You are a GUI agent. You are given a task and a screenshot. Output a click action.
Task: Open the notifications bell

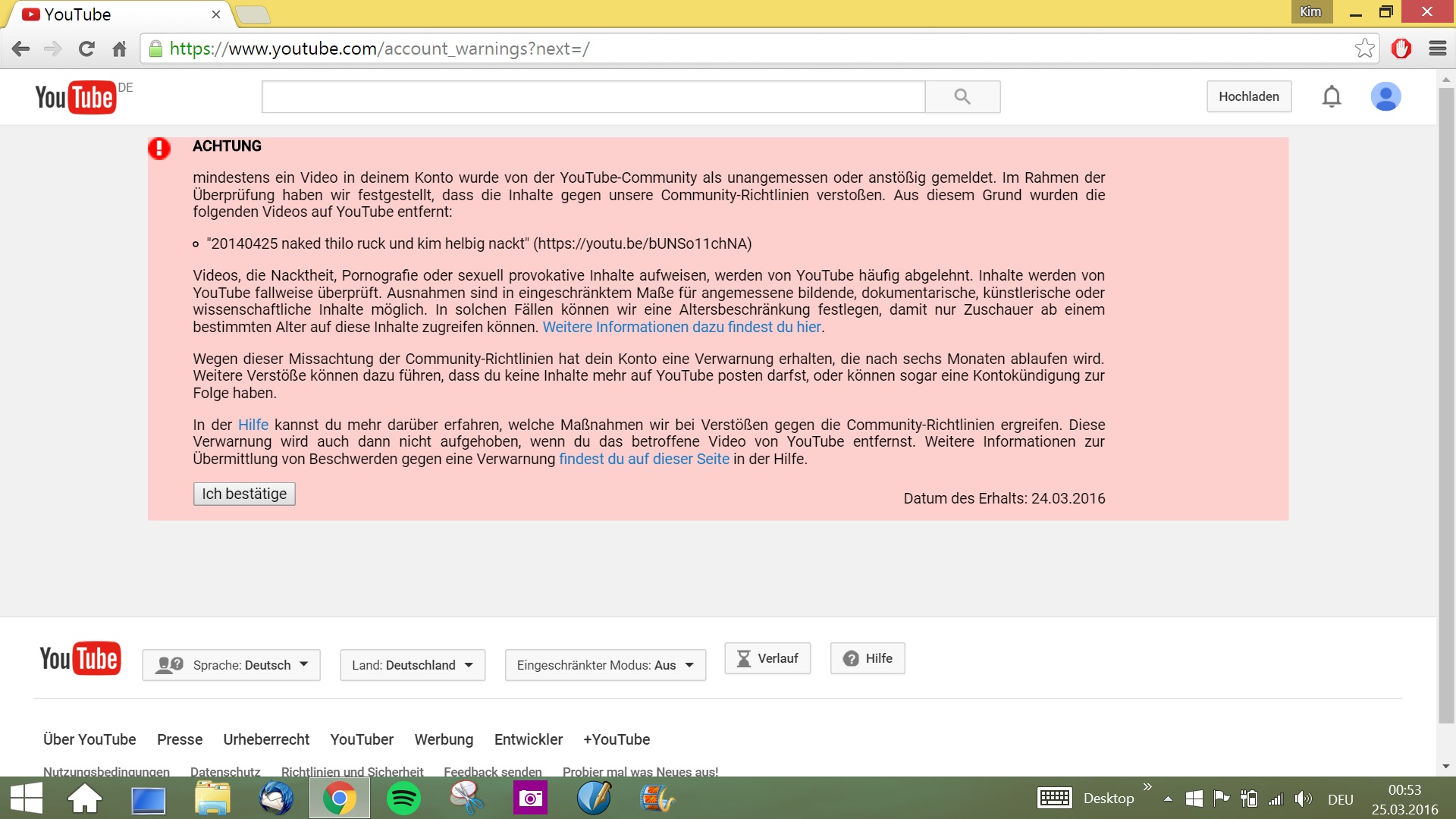pos(1331,97)
